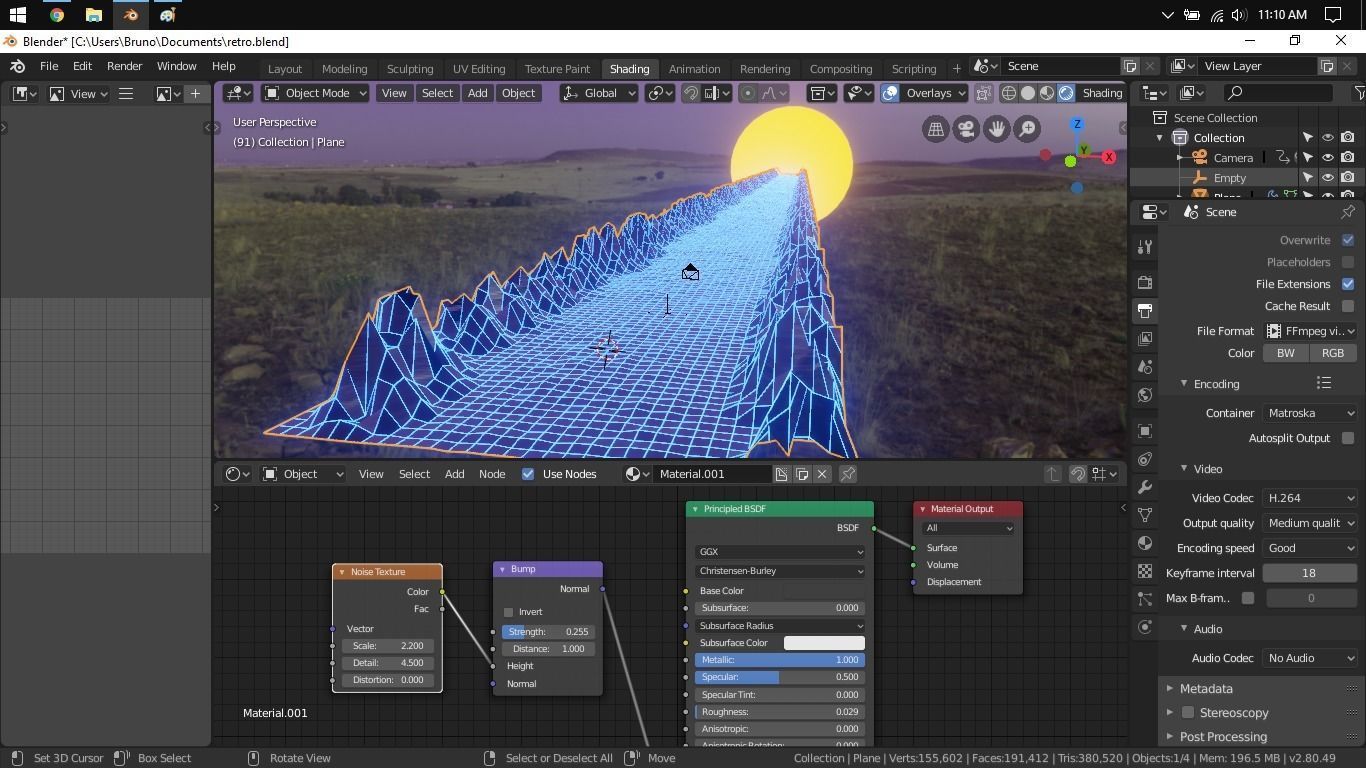Set color mode to BW
This screenshot has width=1366, height=768.
(x=1285, y=353)
